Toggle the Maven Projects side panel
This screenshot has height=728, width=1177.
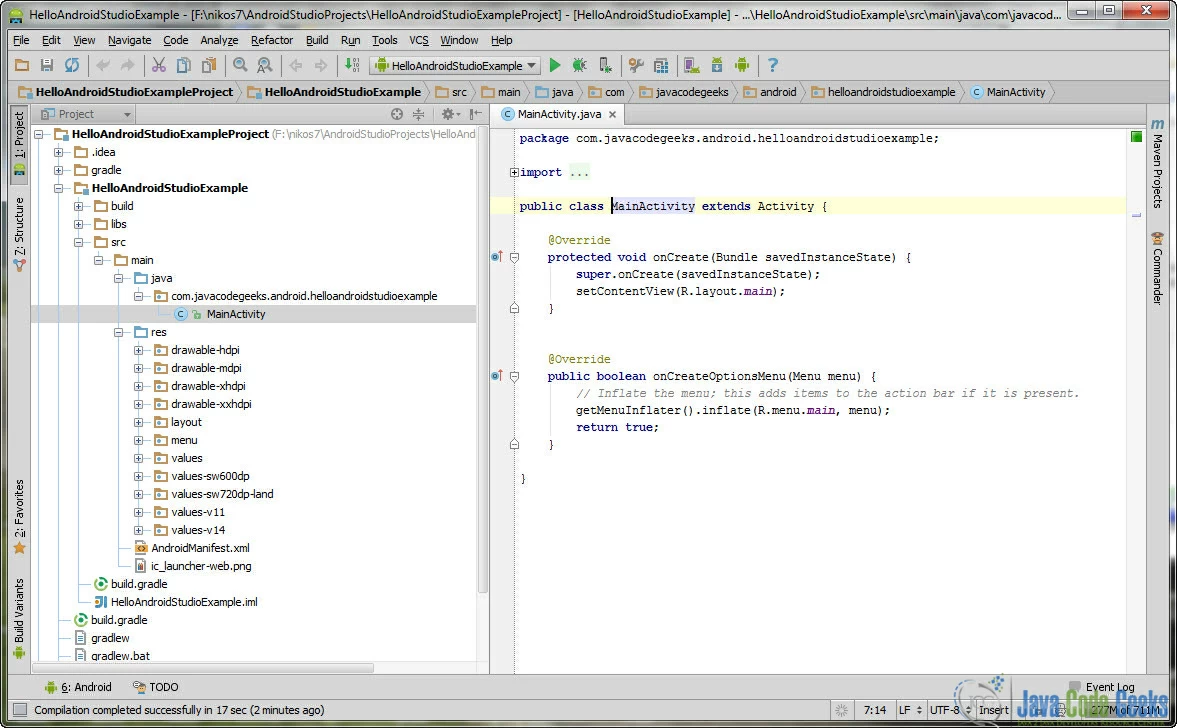pyautogui.click(x=1157, y=163)
